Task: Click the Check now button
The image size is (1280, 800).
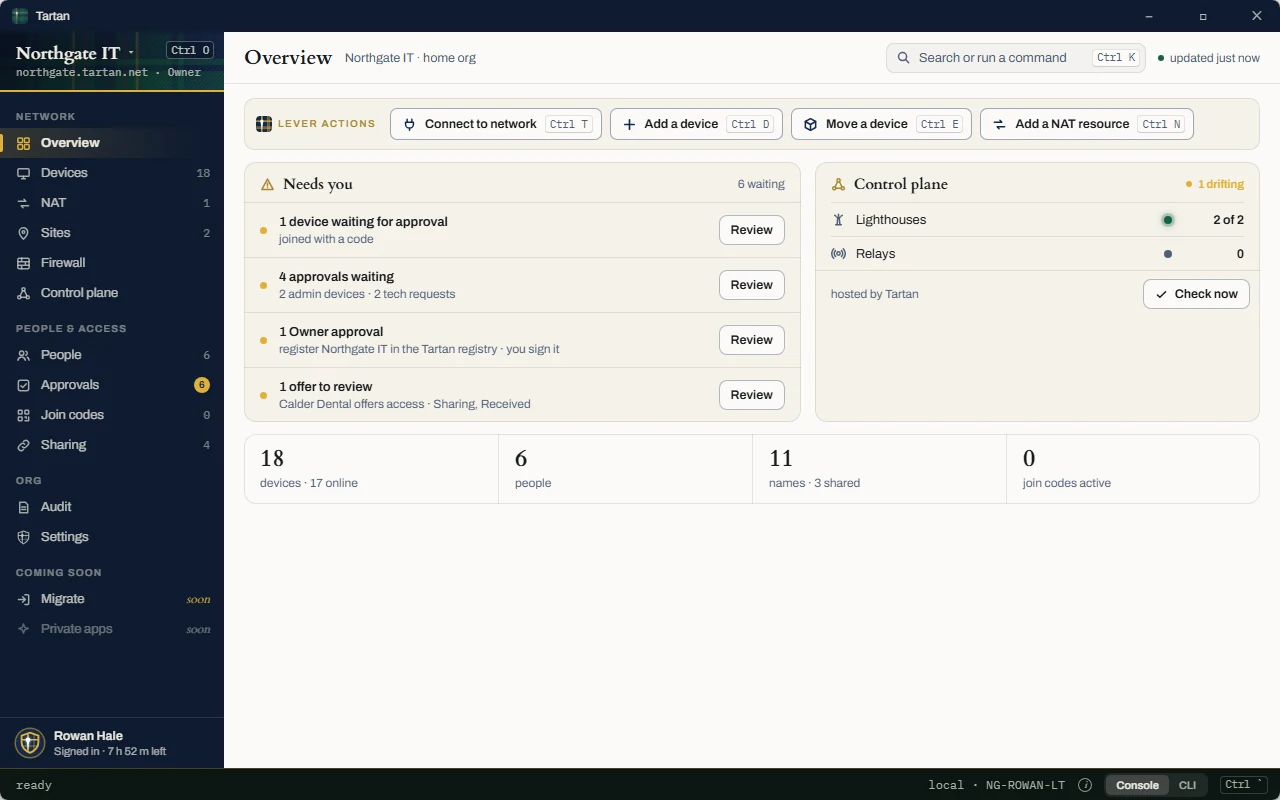Action: coord(1196,294)
